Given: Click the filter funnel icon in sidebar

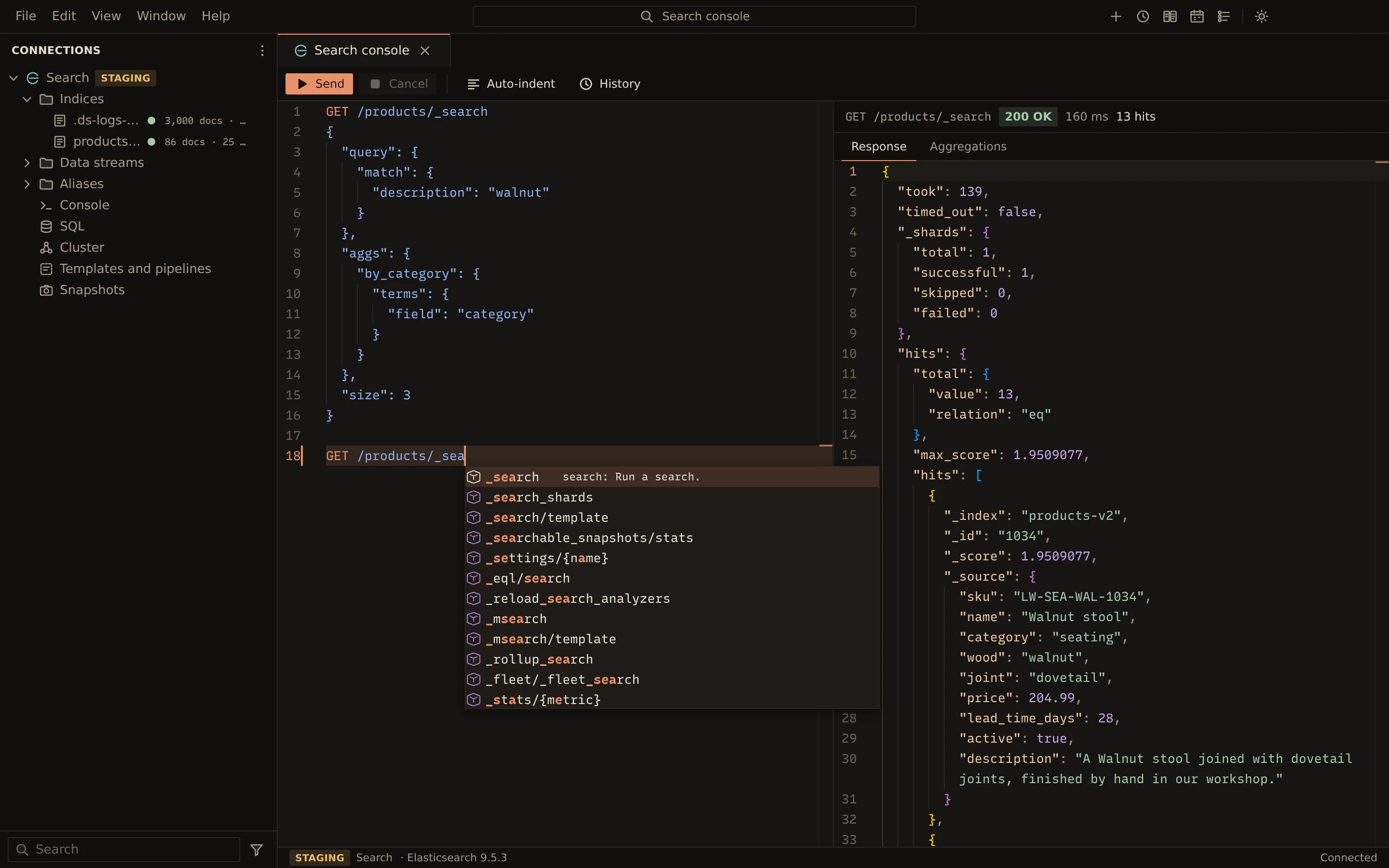Looking at the screenshot, I should click(x=257, y=849).
